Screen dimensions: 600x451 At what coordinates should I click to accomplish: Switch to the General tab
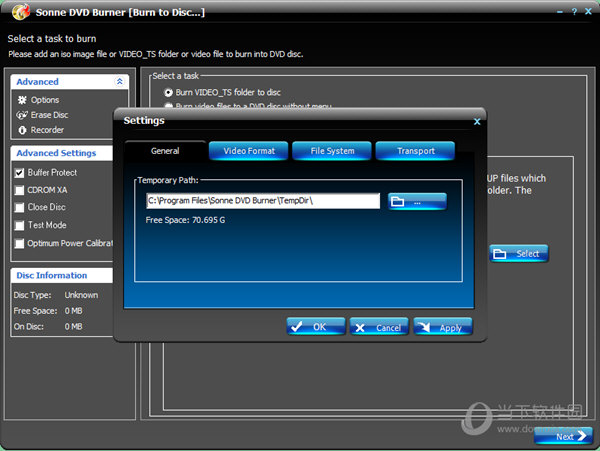click(165, 151)
